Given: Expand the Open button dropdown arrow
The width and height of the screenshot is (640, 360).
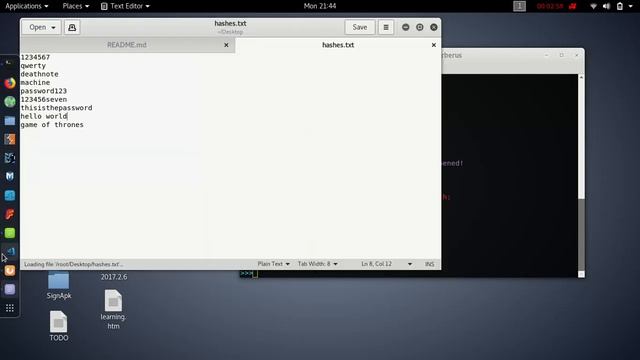Looking at the screenshot, I should coord(53,28).
